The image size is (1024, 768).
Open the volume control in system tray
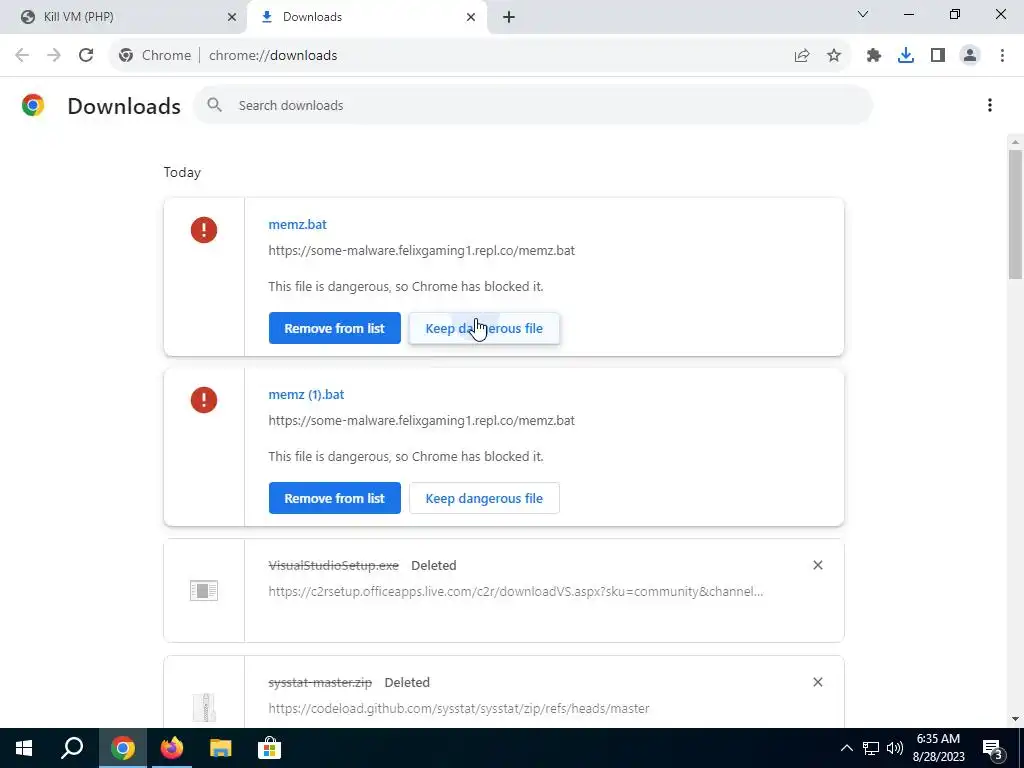coord(895,748)
